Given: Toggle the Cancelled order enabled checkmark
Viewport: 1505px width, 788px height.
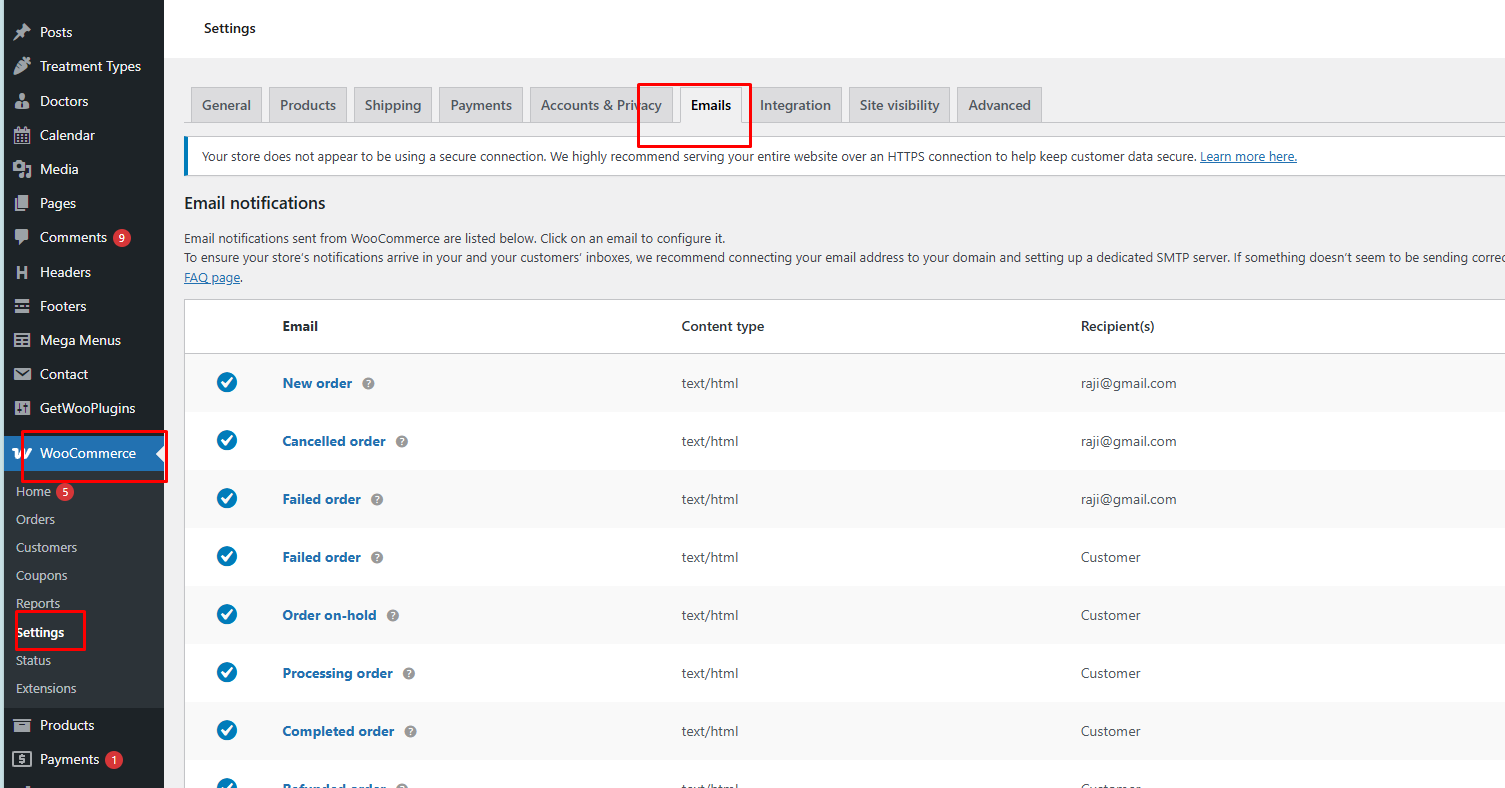Looking at the screenshot, I should 227,440.
